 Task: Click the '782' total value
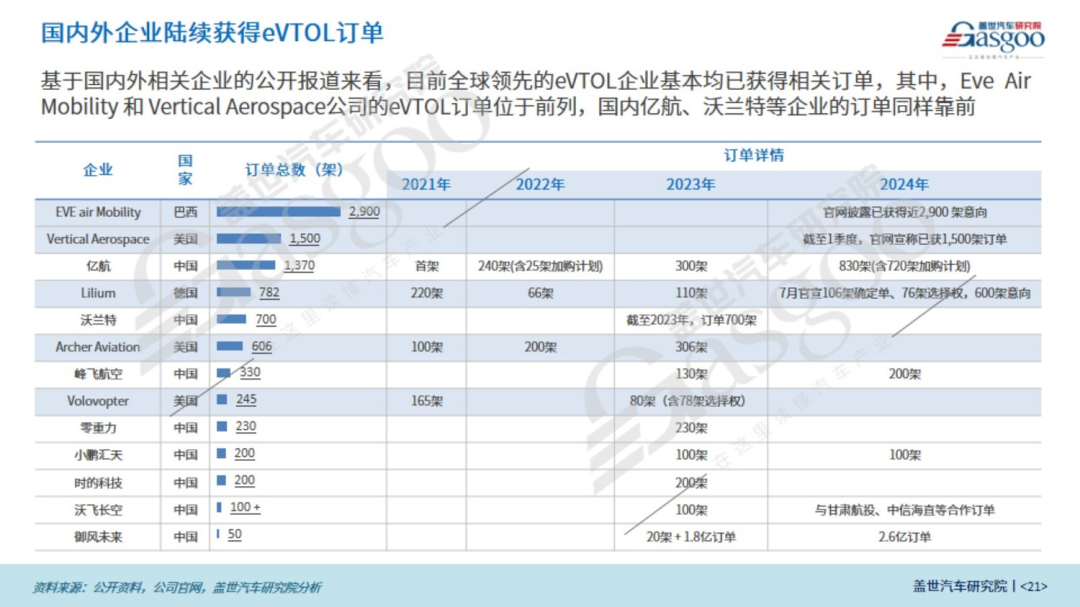point(269,292)
